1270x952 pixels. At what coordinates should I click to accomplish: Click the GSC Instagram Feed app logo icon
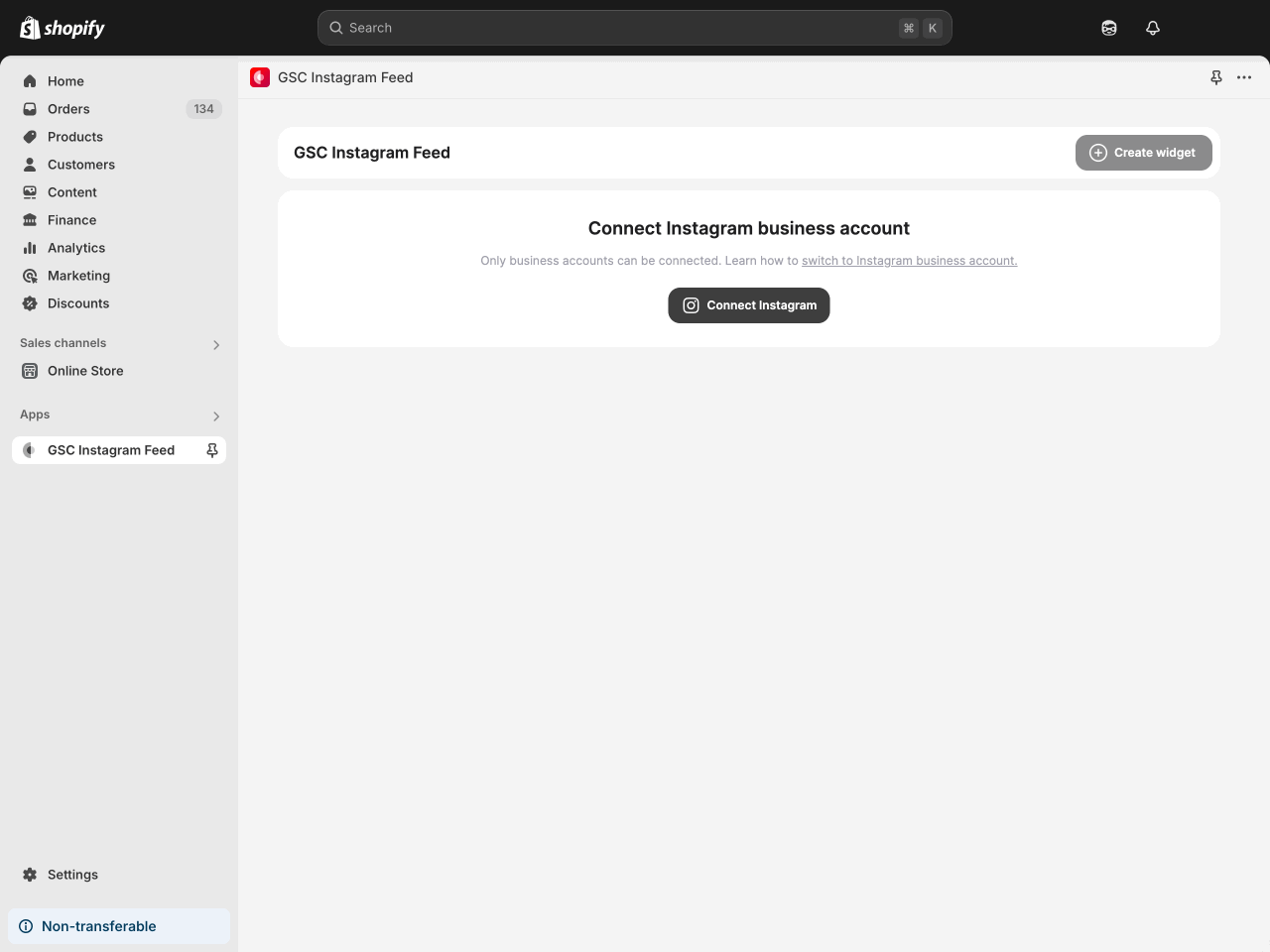click(260, 77)
